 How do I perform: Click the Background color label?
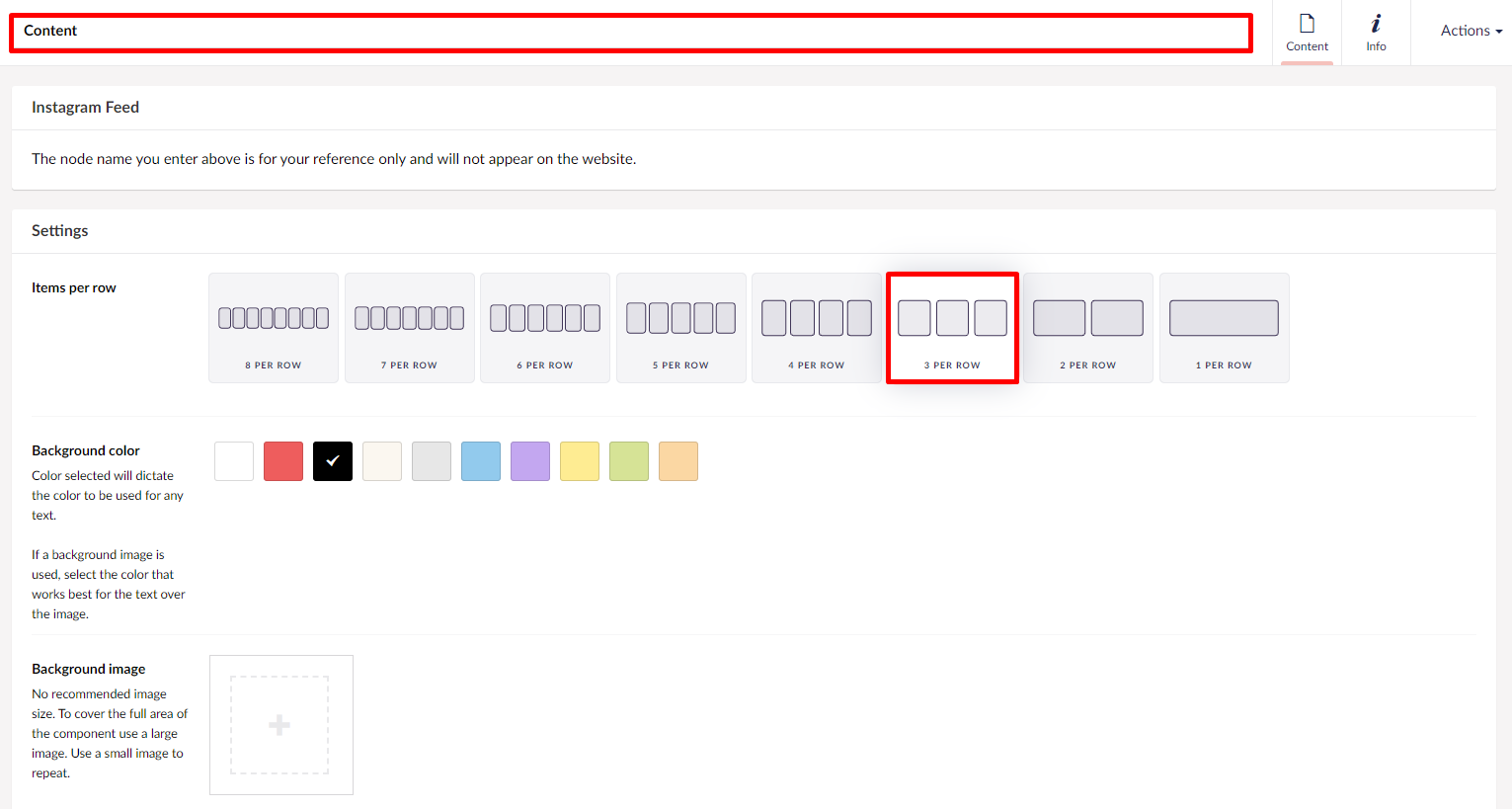(x=86, y=450)
